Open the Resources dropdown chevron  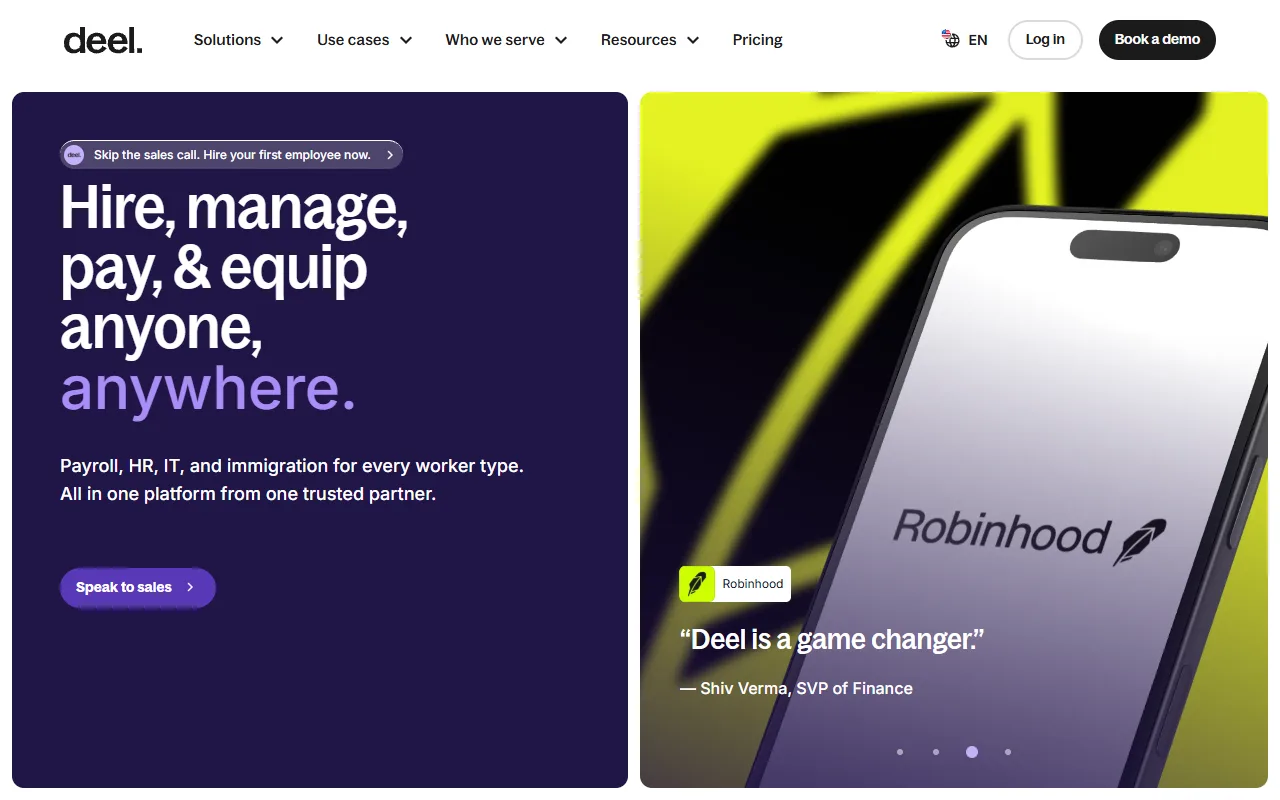[693, 40]
